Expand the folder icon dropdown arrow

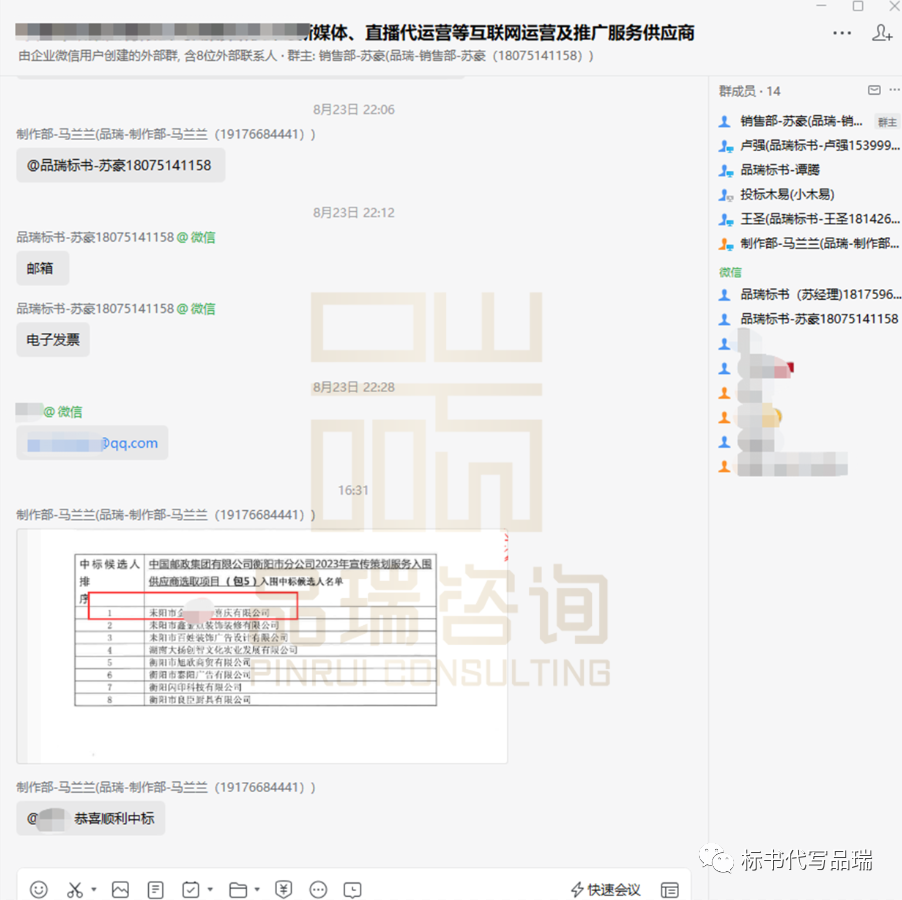tap(257, 889)
